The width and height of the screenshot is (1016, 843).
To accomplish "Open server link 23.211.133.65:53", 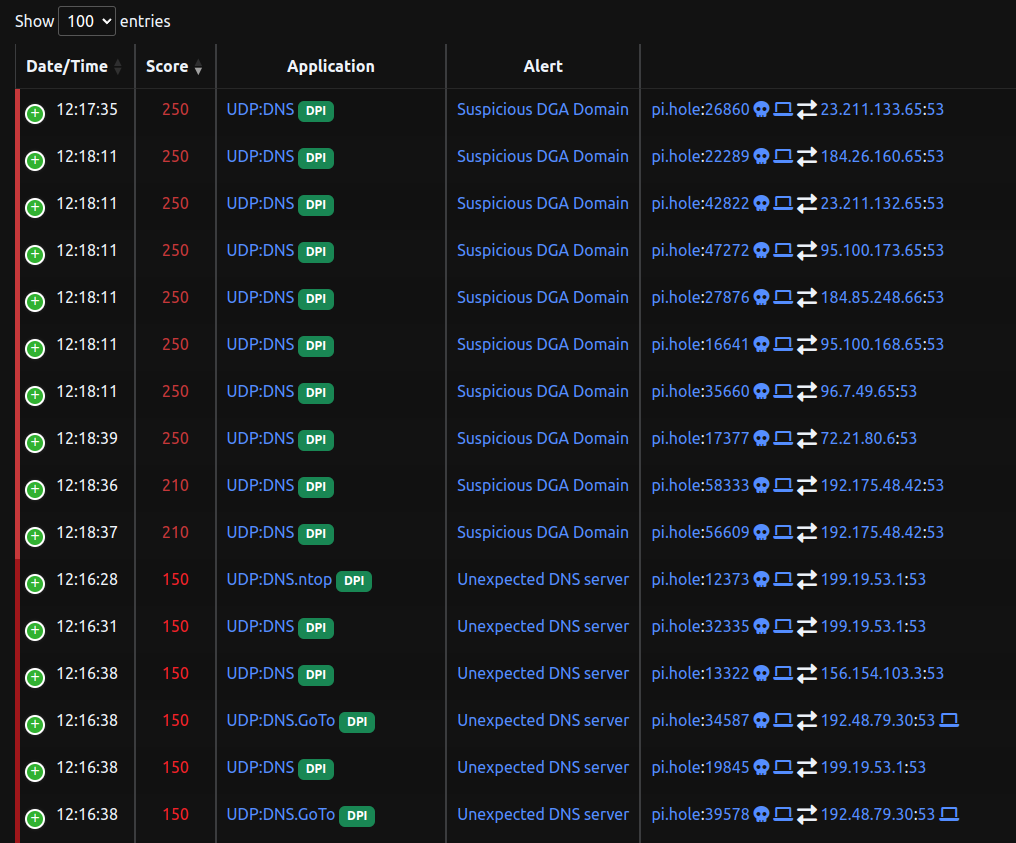I will [x=882, y=110].
